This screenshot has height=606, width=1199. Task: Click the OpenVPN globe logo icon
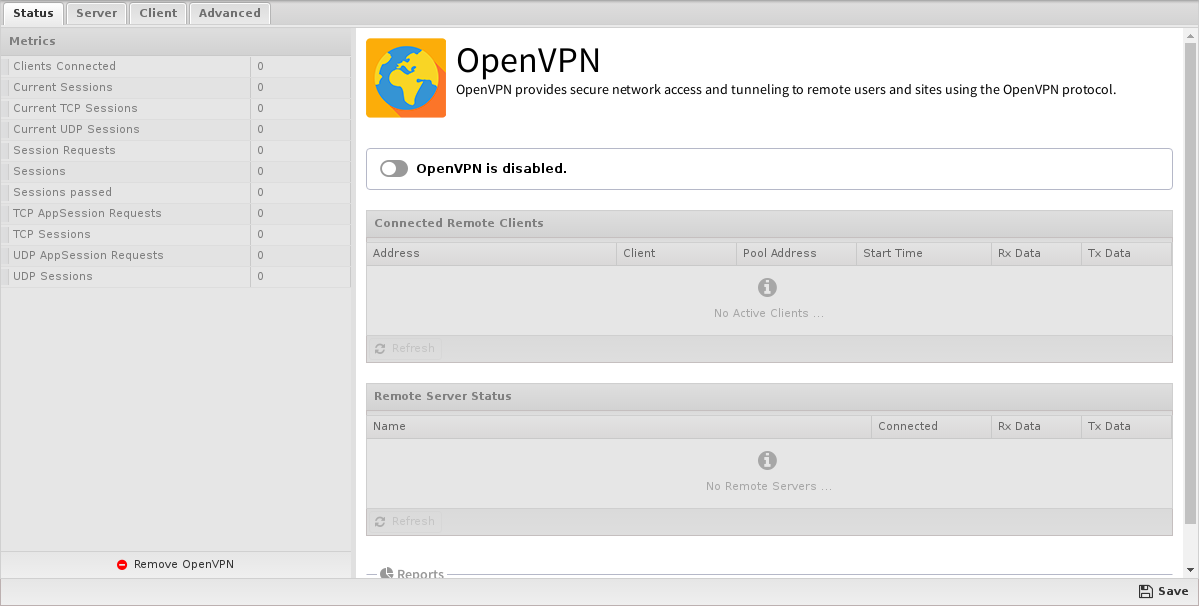coord(405,78)
